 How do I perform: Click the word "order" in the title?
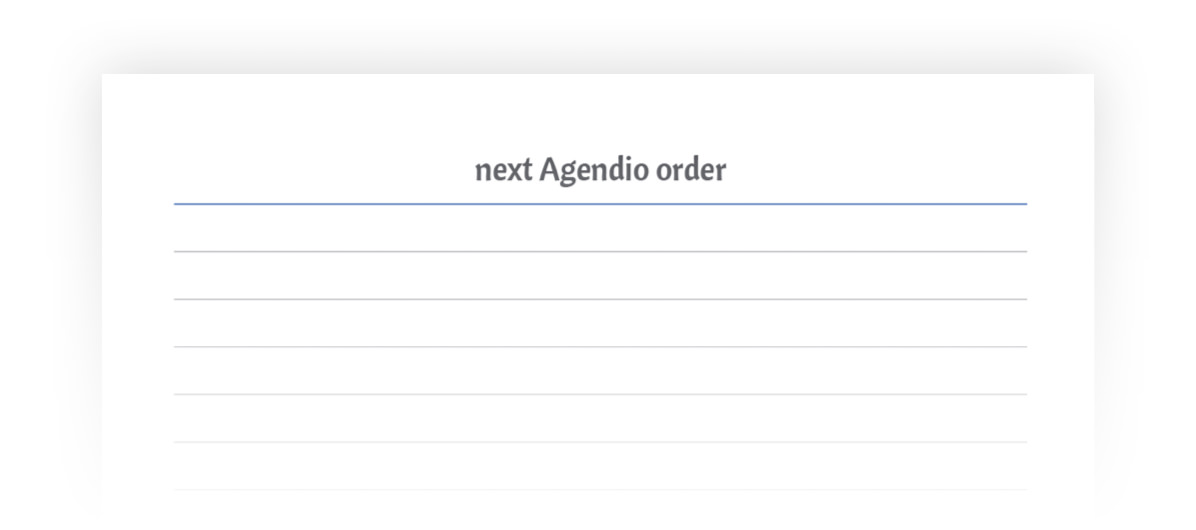click(690, 171)
